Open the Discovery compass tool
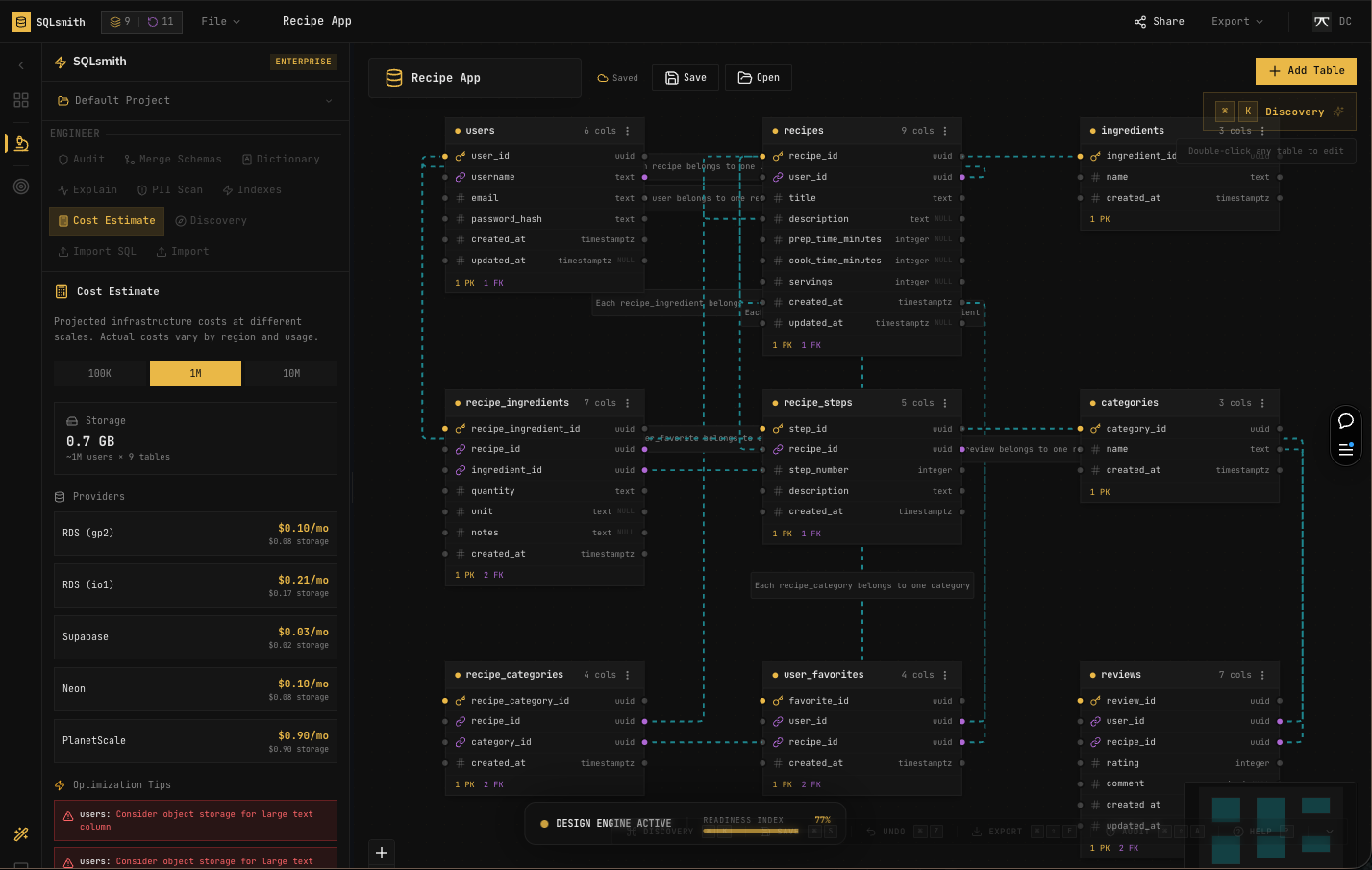The height and width of the screenshot is (870, 1372). 211,220
